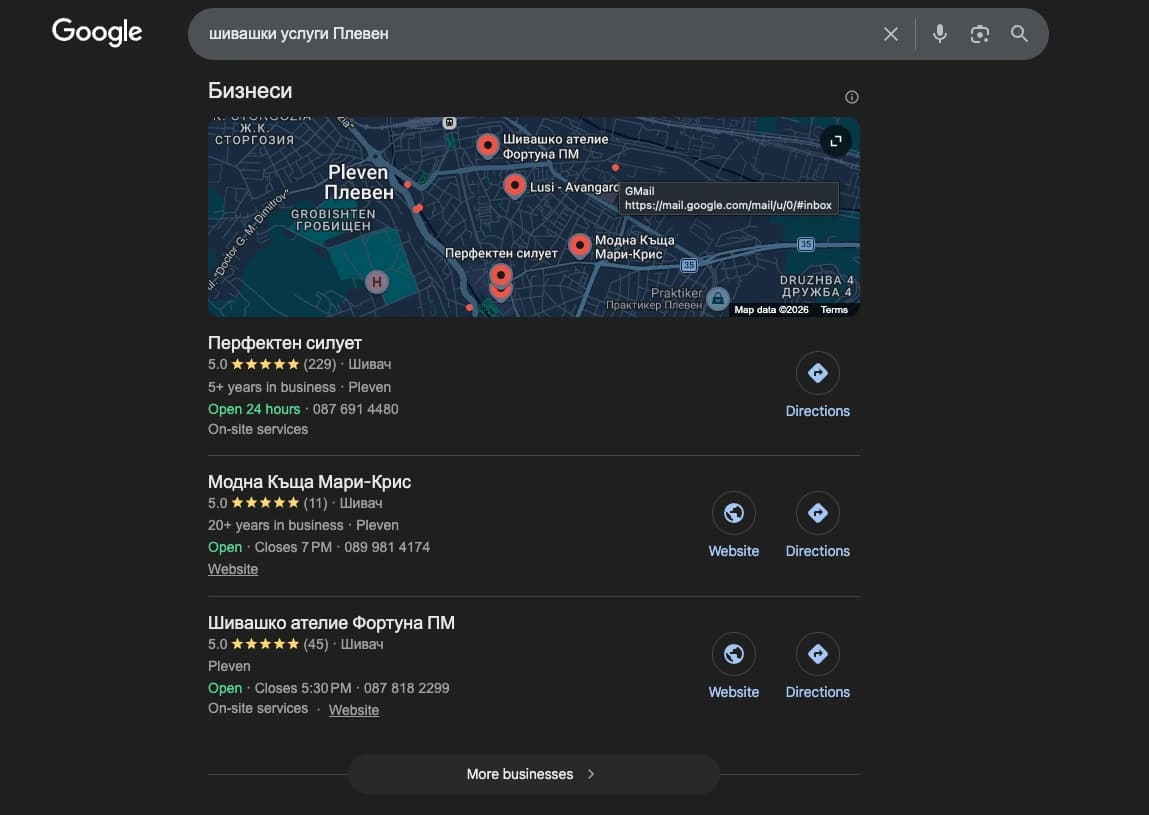Open Шивашко ателие Фортуна ПМ listing
This screenshot has height=815, width=1149.
pyautogui.click(x=331, y=622)
